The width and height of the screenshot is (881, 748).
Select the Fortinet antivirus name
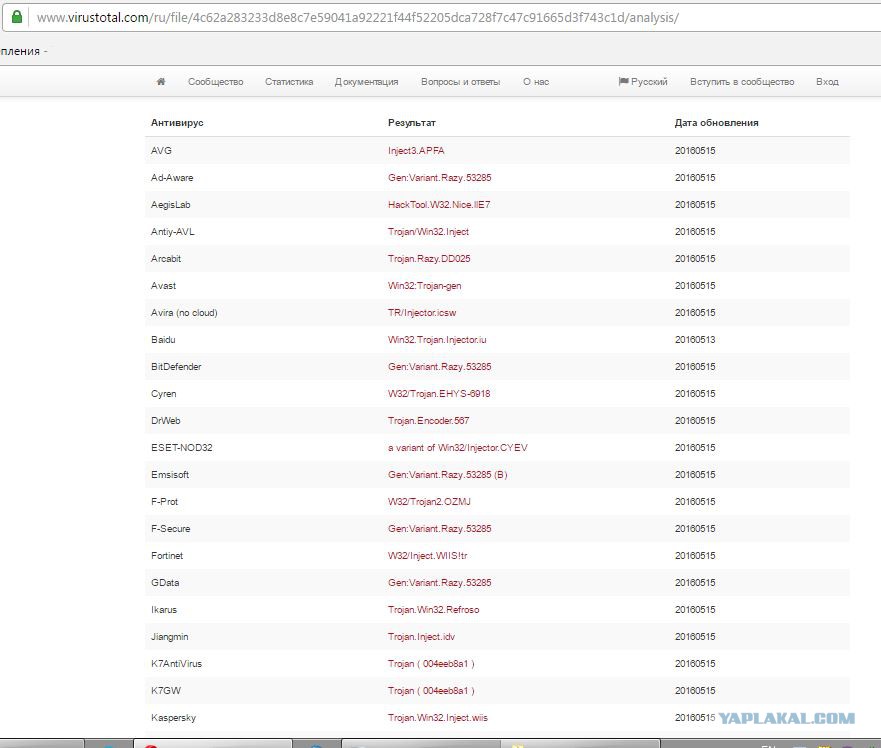167,555
